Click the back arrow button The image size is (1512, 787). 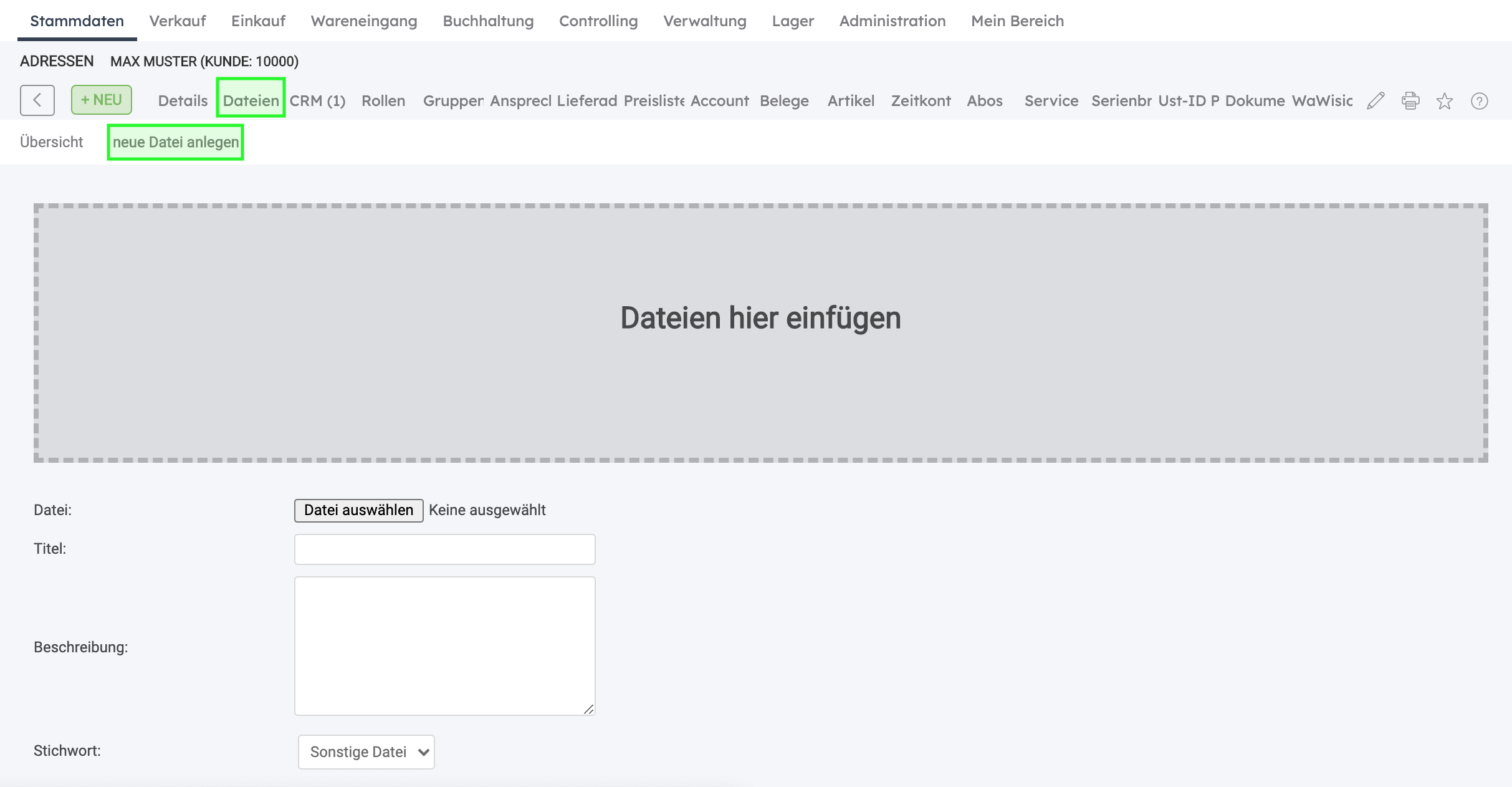pyautogui.click(x=37, y=100)
